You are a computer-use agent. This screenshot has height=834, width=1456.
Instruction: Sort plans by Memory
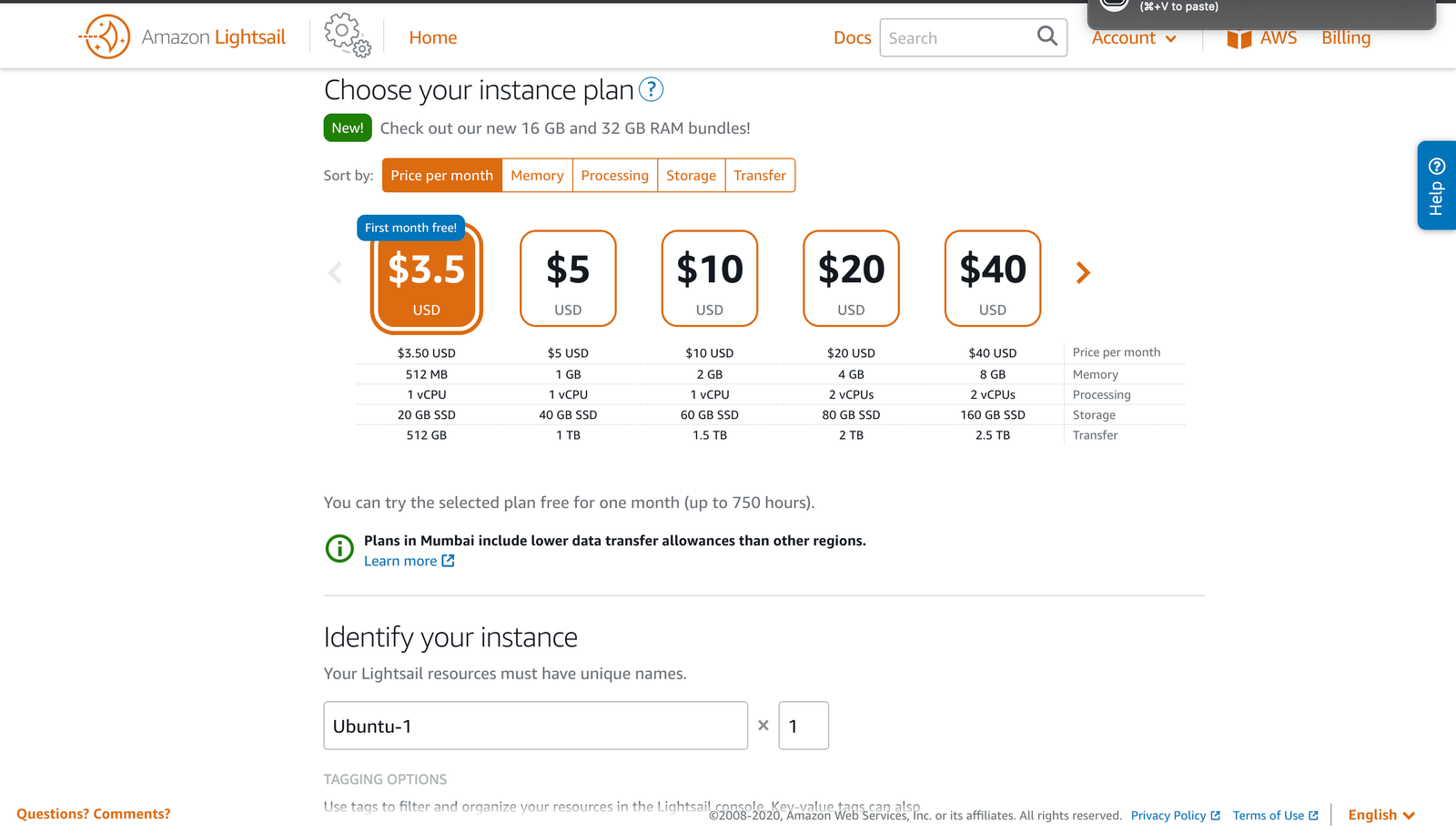537,176
